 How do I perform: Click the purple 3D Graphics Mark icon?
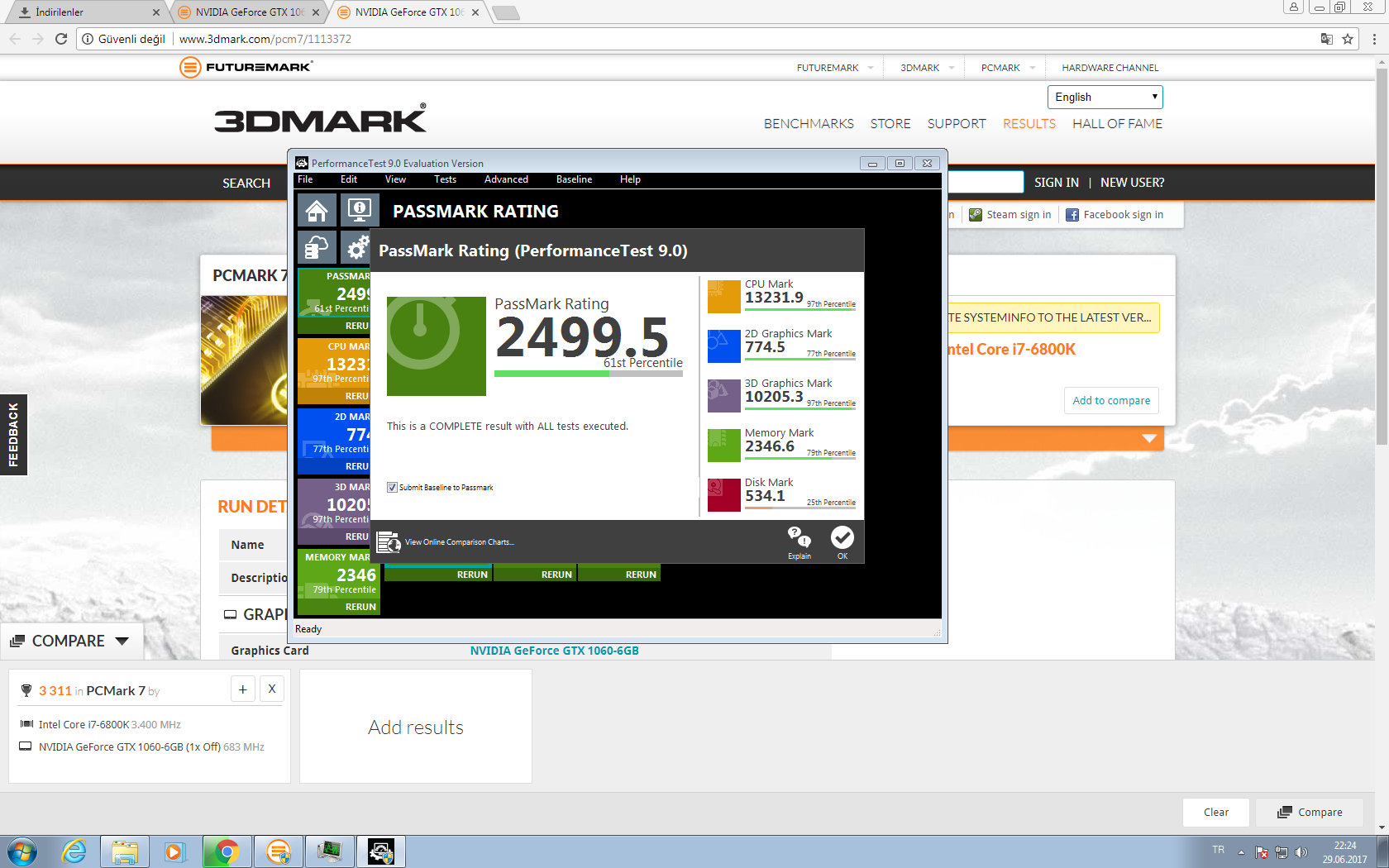[x=723, y=396]
